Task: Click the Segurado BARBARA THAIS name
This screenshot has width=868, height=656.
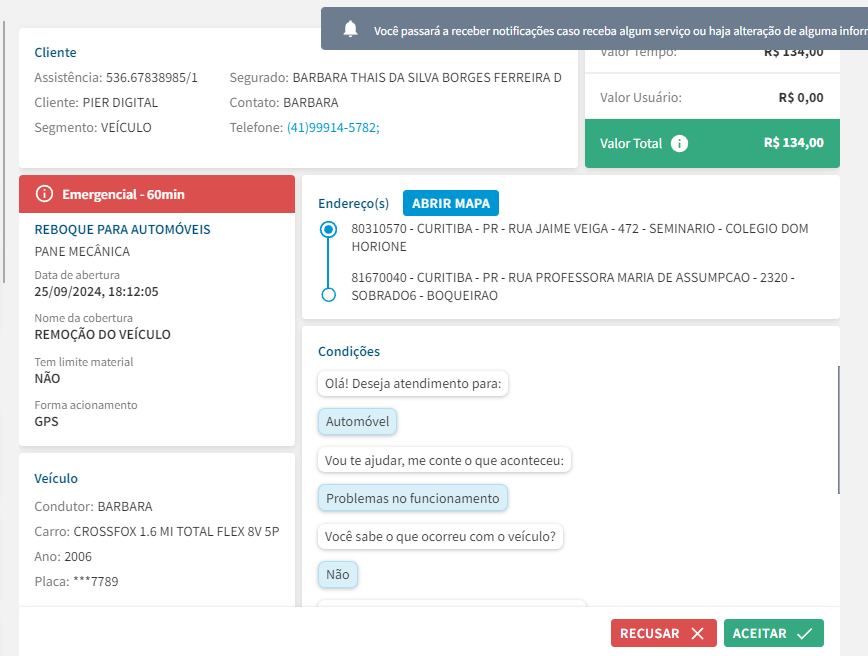Action: tap(427, 78)
